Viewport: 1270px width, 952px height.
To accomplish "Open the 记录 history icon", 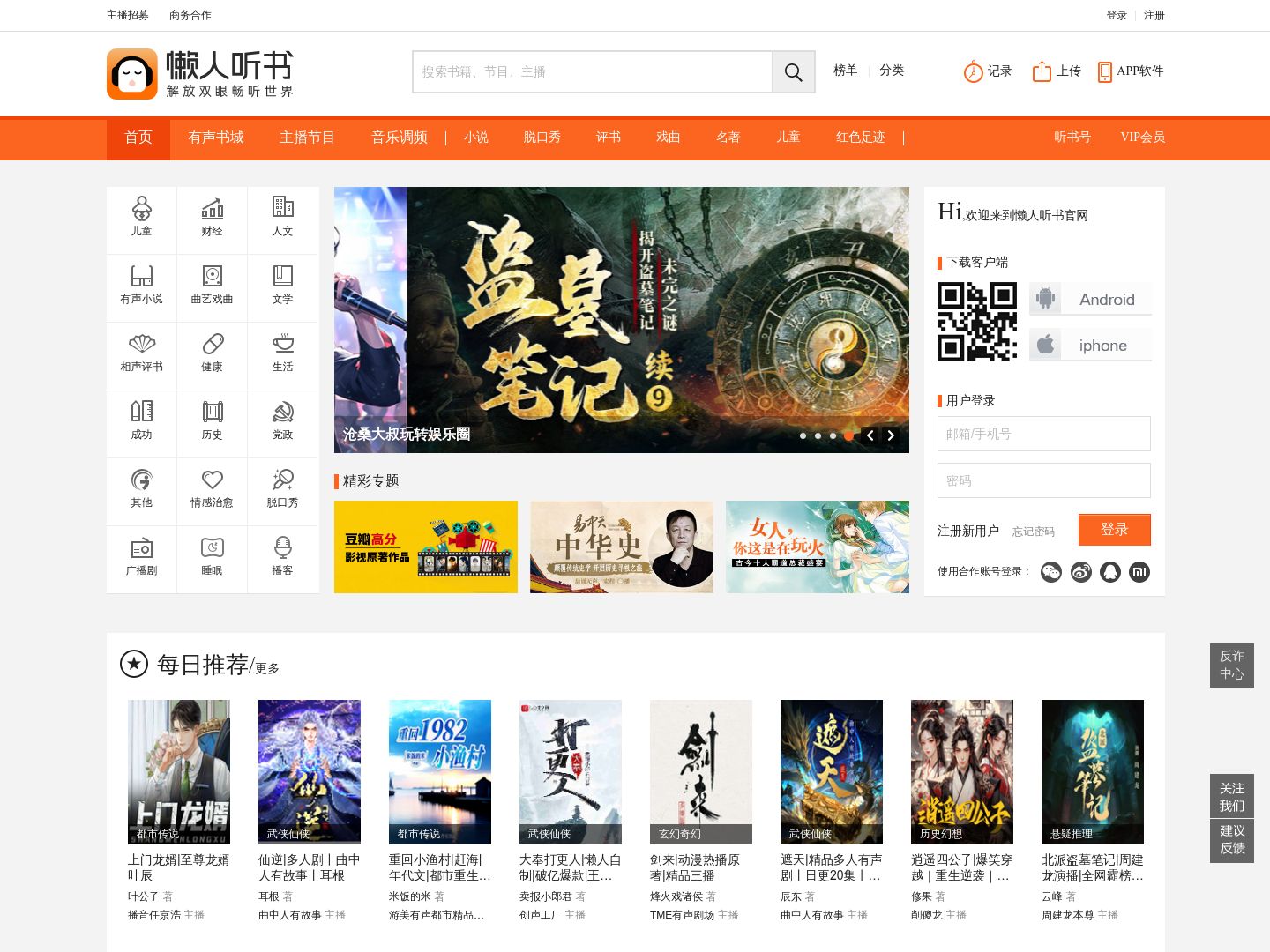I will [x=973, y=71].
